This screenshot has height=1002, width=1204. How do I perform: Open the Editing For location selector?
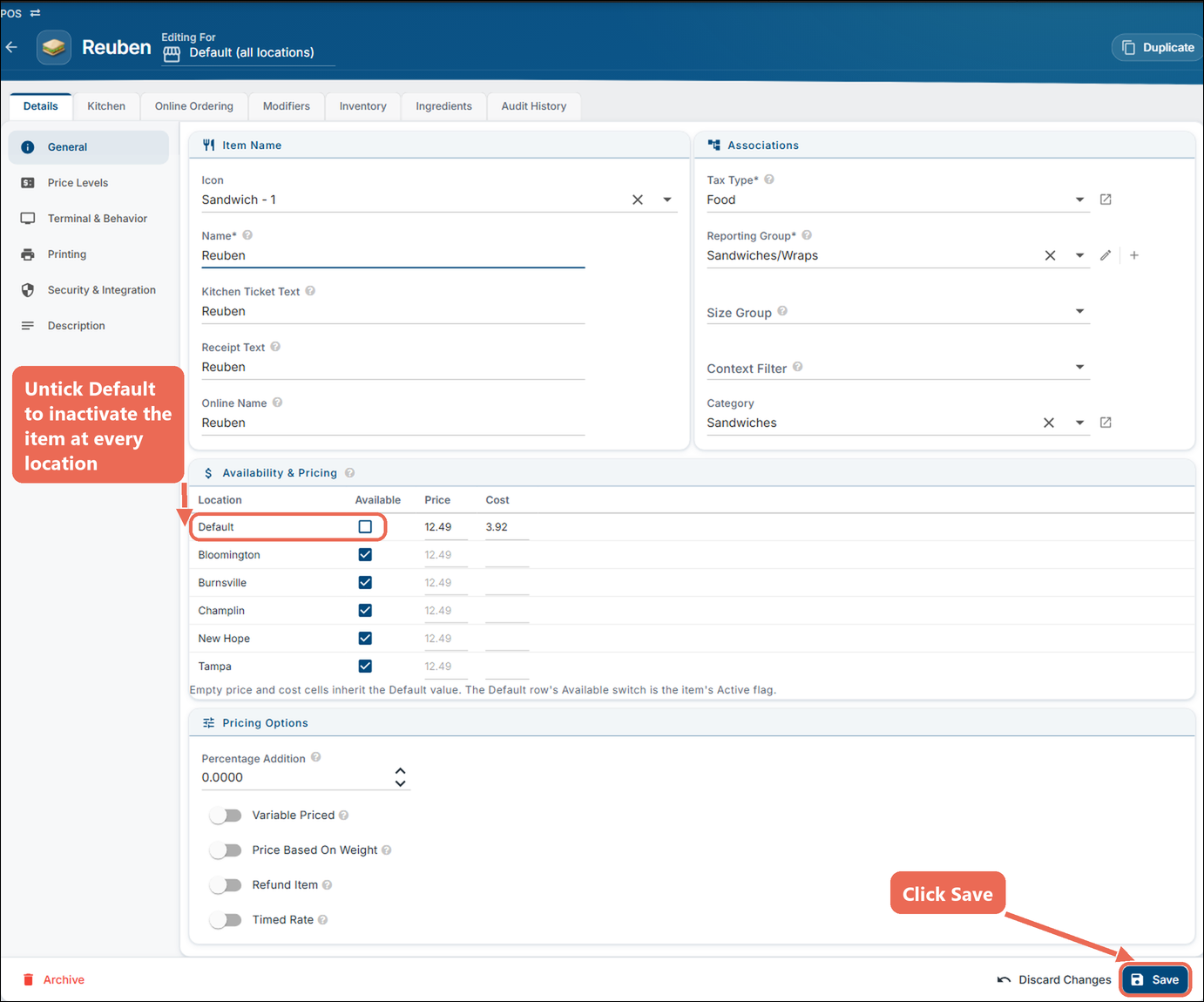click(248, 52)
